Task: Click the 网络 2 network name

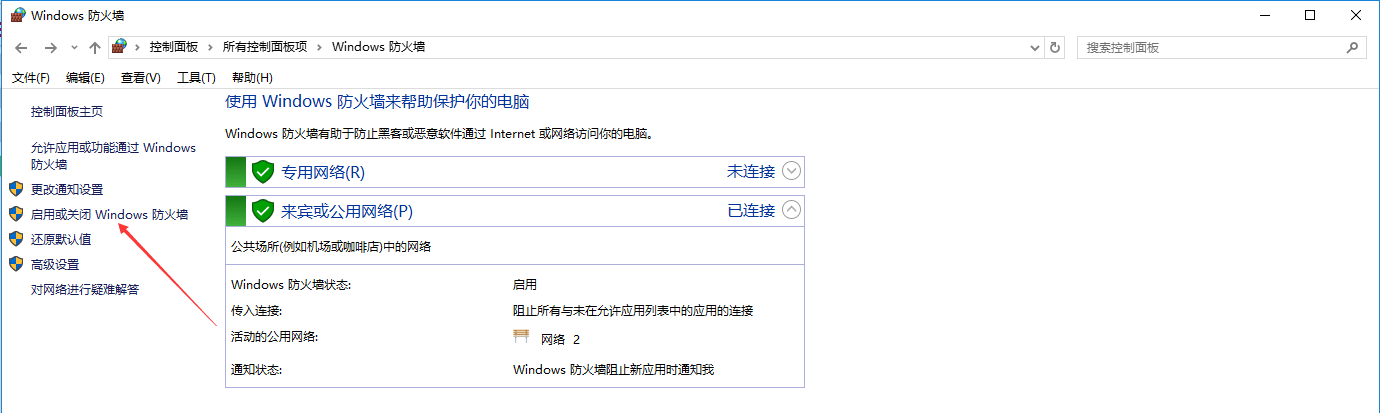Action: tap(560, 339)
